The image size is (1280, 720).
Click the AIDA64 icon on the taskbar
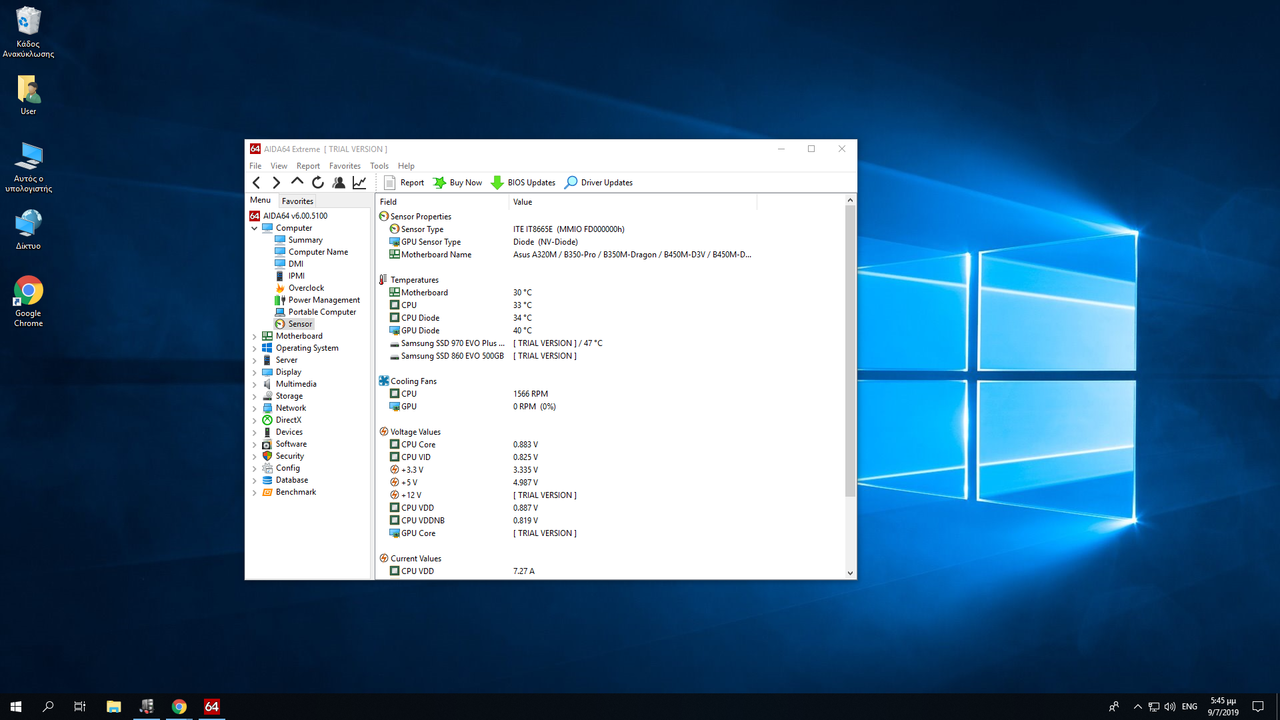pyautogui.click(x=212, y=706)
